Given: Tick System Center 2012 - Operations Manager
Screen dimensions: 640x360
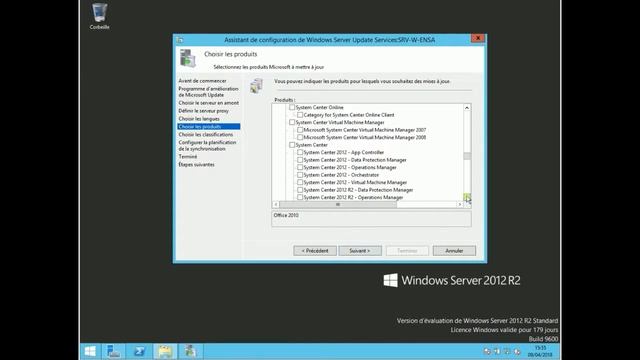Looking at the screenshot, I should (x=300, y=167).
